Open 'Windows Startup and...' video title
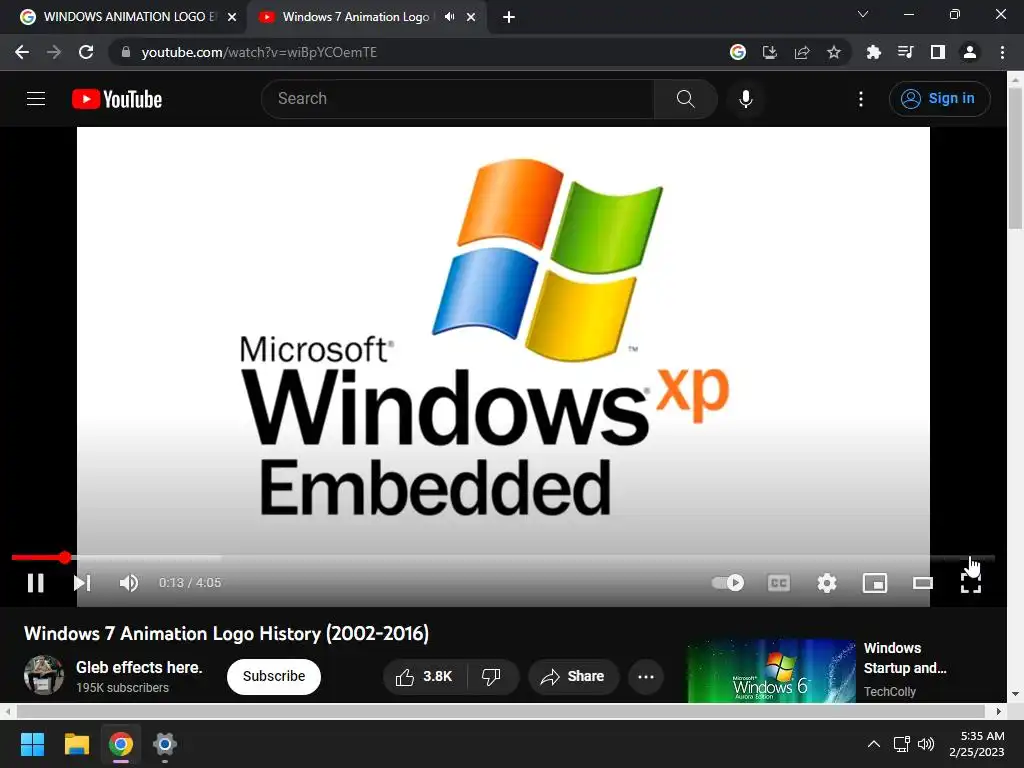Image resolution: width=1024 pixels, height=768 pixels. click(x=905, y=658)
